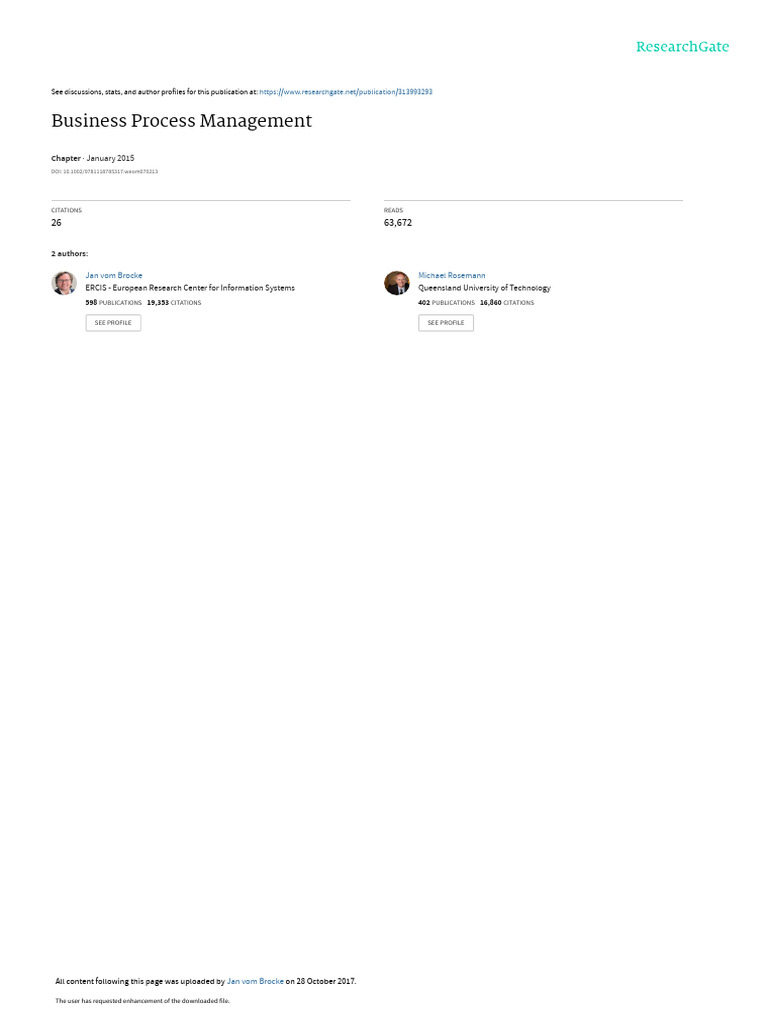This screenshot has width=768, height=1024.
Task: Click the reads count 63,672
Action: 398,223
